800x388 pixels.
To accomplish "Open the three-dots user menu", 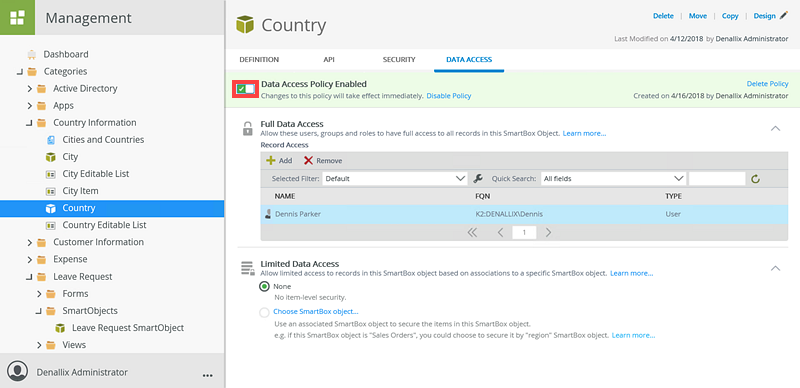I will tap(207, 375).
